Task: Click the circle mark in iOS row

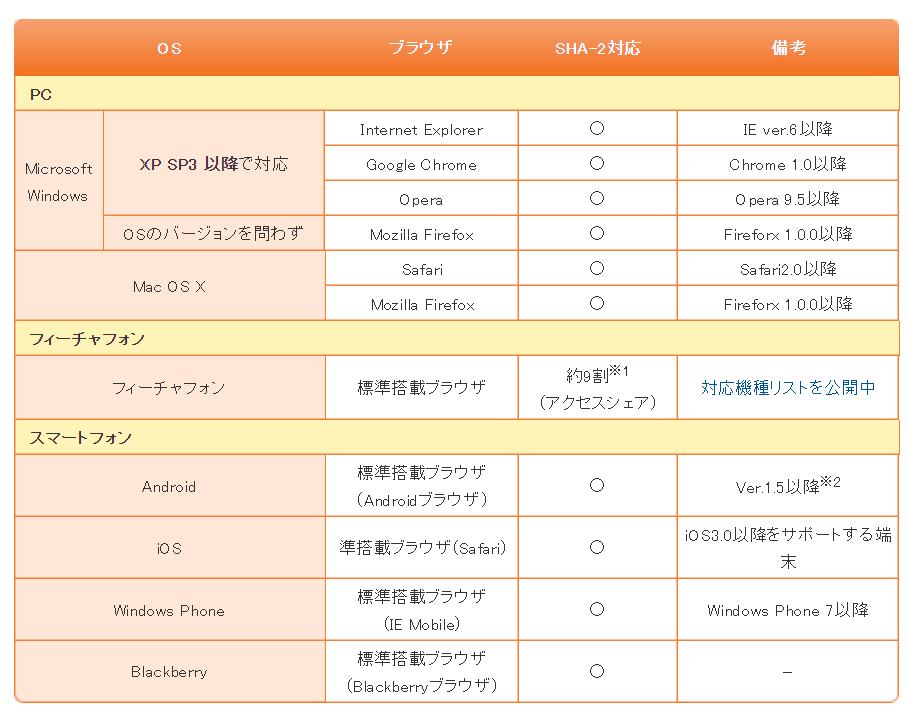Action: [597, 547]
